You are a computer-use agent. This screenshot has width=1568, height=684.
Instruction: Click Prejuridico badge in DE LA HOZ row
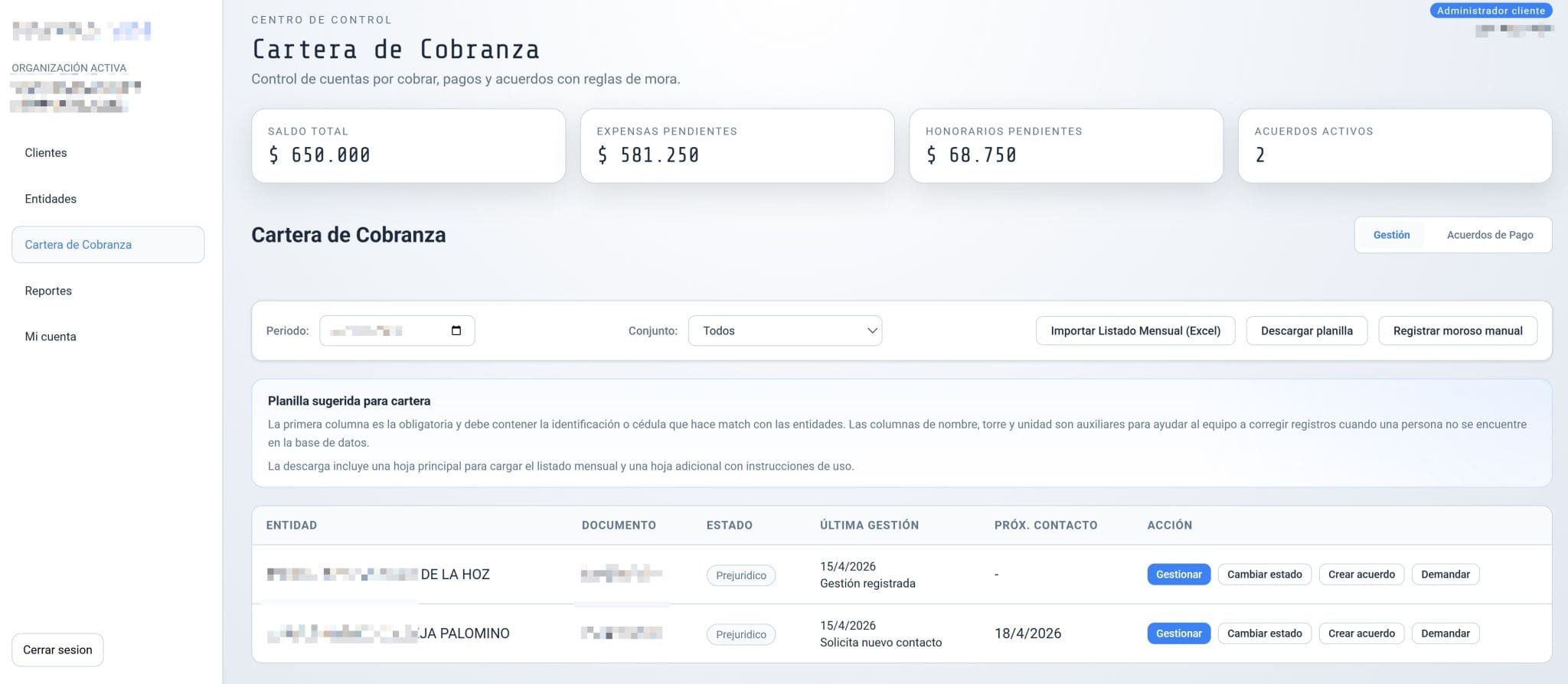coord(740,575)
